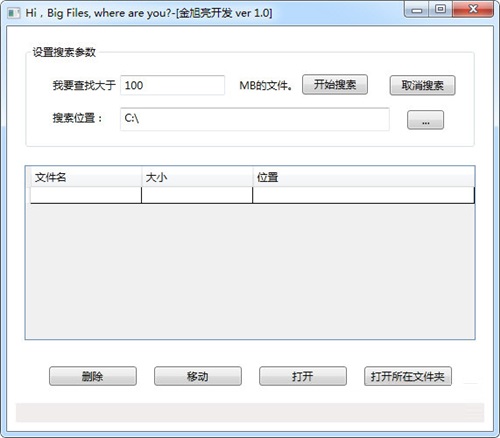Select the empty first row filename cell
The width and height of the screenshot is (500, 438).
[x=86, y=195]
